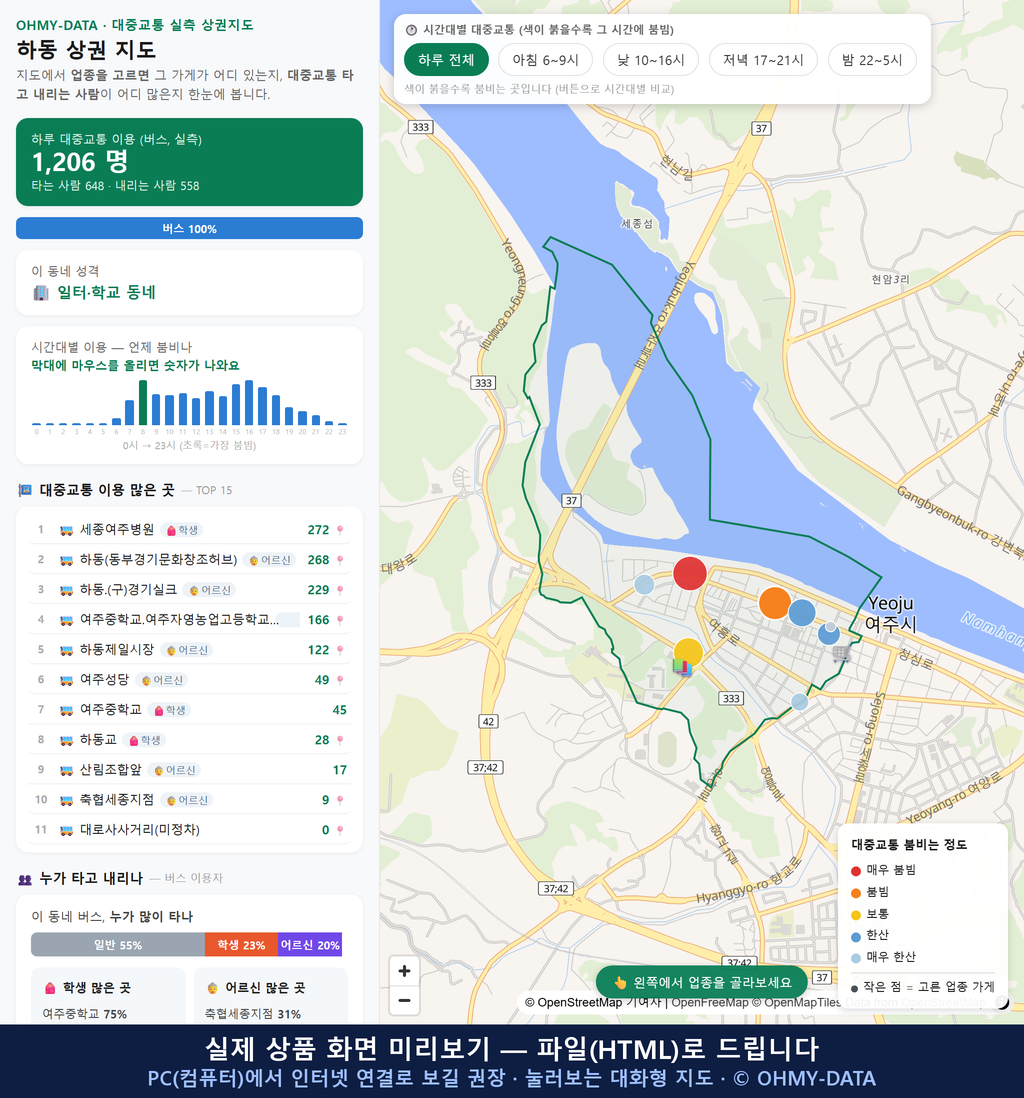
Task: Zoom out with the minus button
Action: click(404, 1001)
